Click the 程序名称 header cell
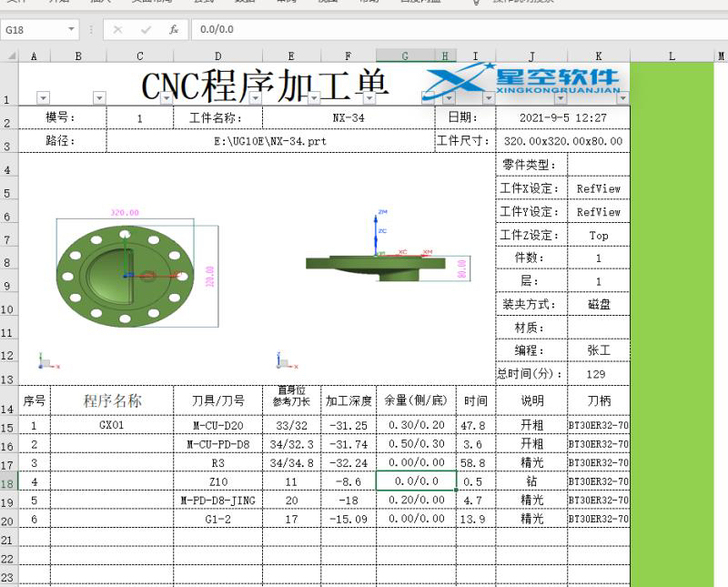The height and width of the screenshot is (587, 728). (x=112, y=401)
